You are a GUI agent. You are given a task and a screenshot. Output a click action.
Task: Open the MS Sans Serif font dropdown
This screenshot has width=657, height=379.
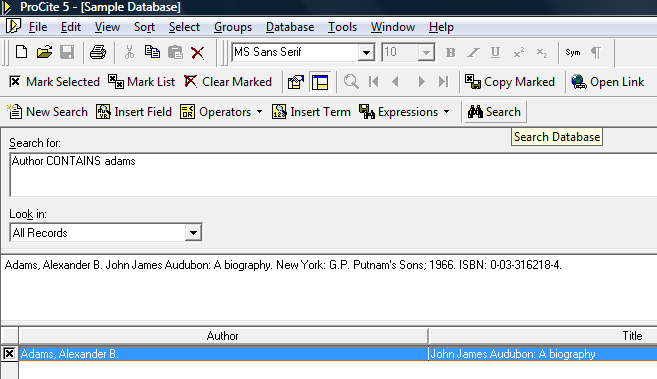[x=366, y=53]
